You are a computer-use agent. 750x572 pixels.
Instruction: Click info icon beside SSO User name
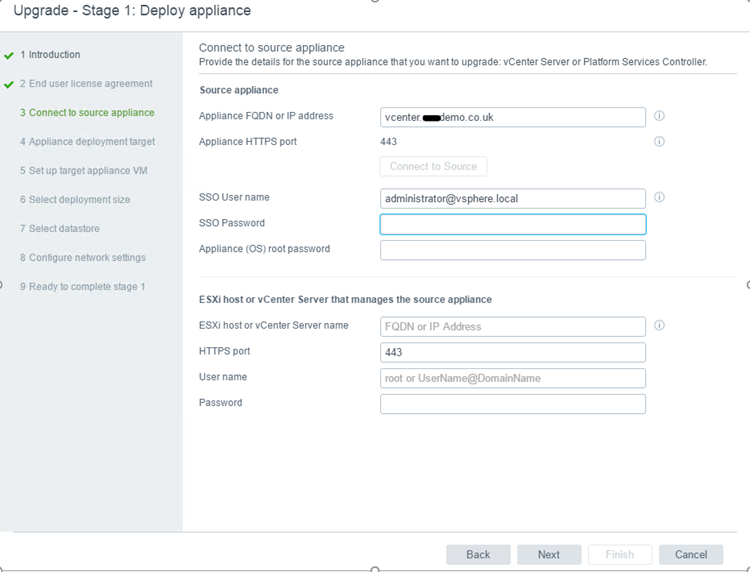[x=659, y=197]
